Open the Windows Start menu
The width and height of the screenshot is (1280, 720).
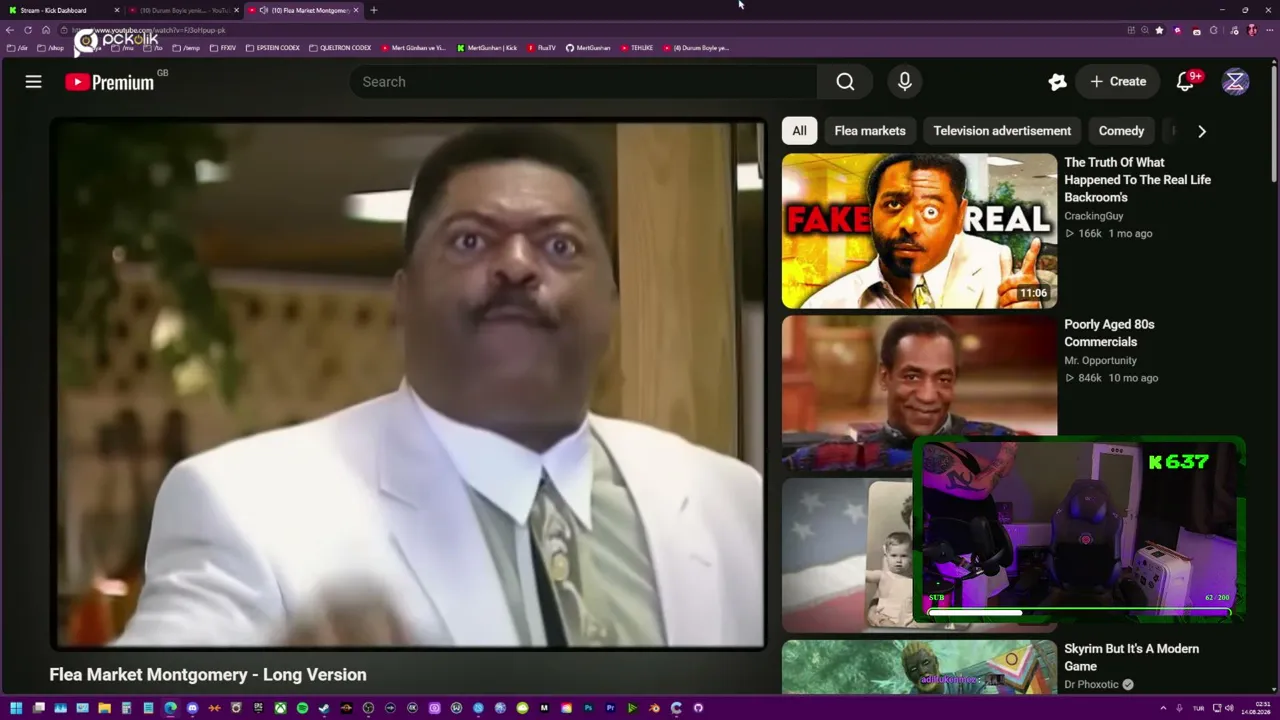(x=16, y=708)
